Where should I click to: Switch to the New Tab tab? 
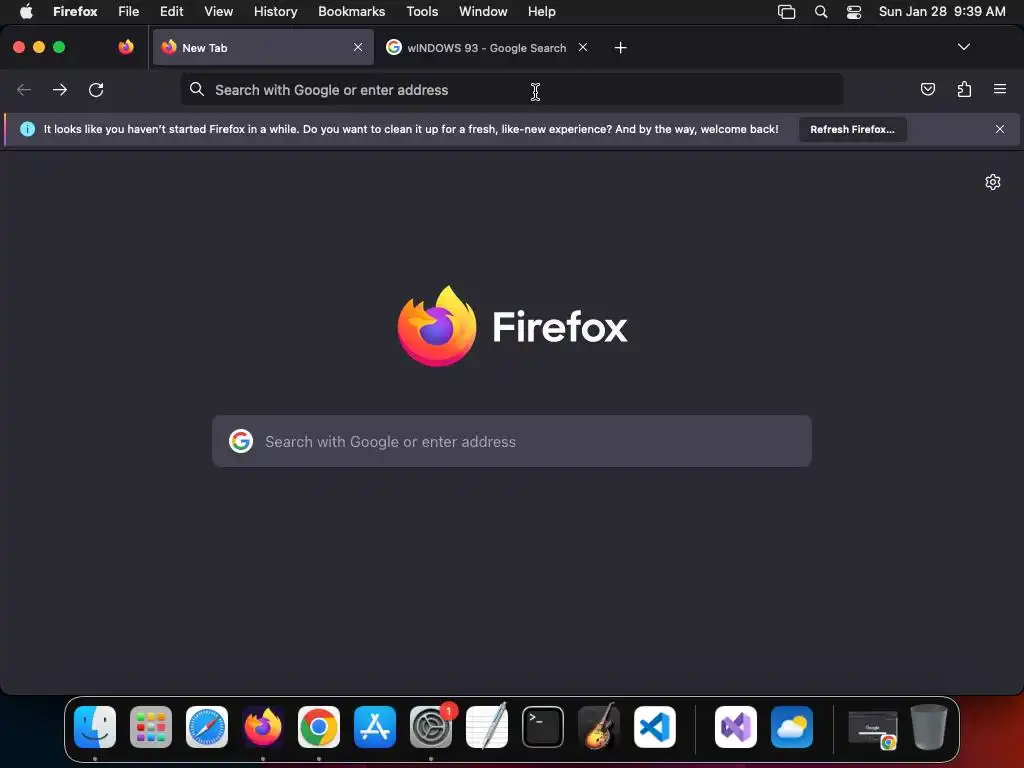click(263, 47)
